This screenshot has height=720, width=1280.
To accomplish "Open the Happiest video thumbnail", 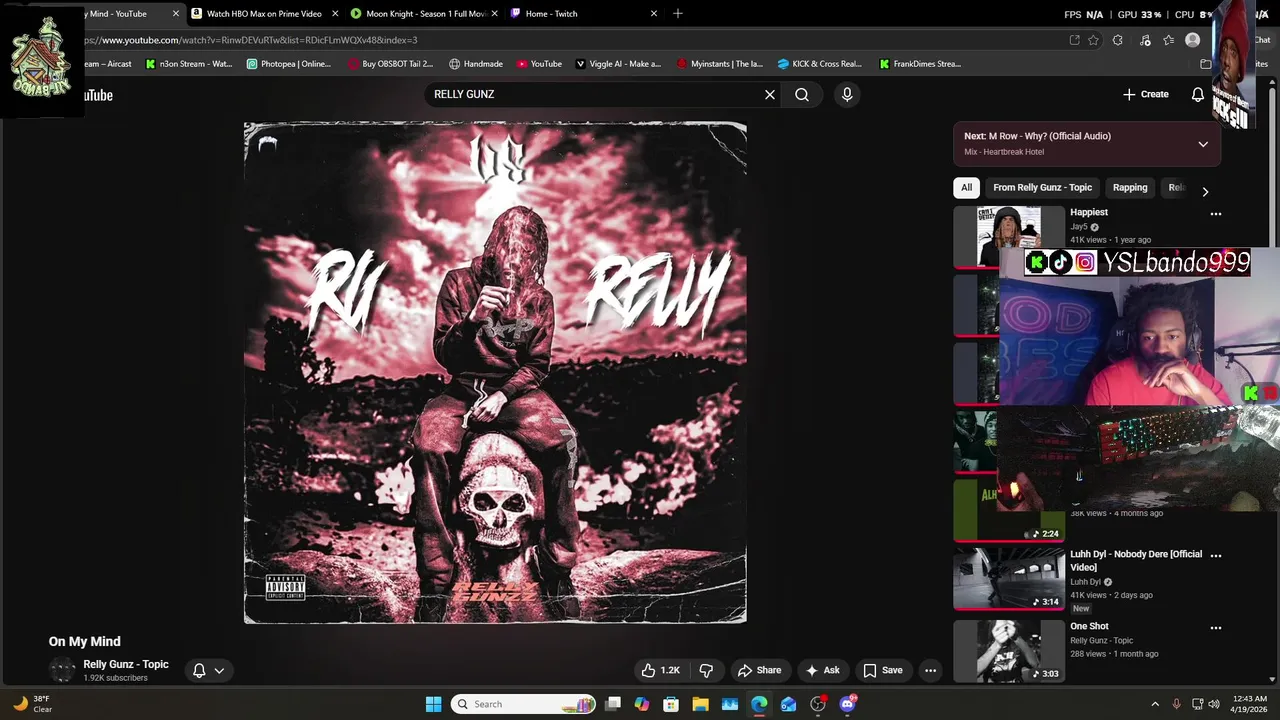I will (x=1009, y=236).
